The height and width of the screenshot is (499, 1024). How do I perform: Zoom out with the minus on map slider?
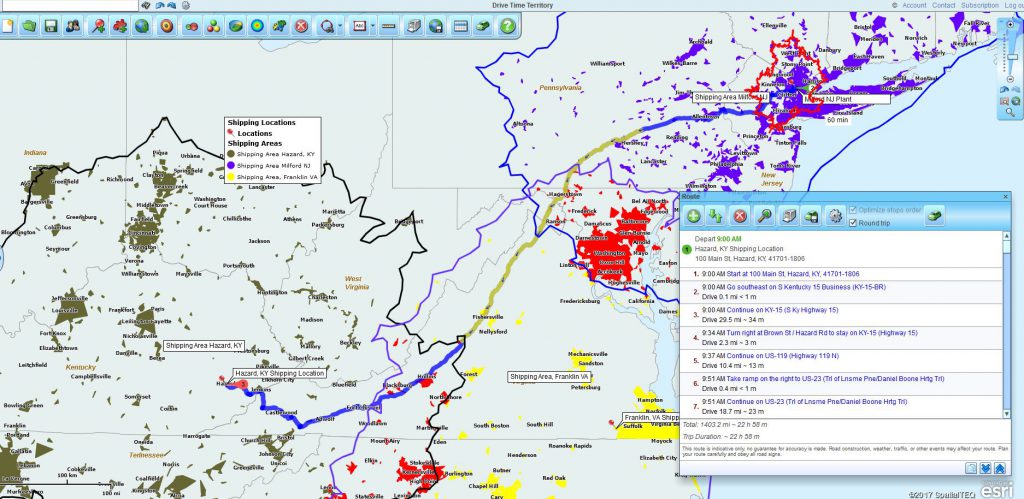point(1011,79)
